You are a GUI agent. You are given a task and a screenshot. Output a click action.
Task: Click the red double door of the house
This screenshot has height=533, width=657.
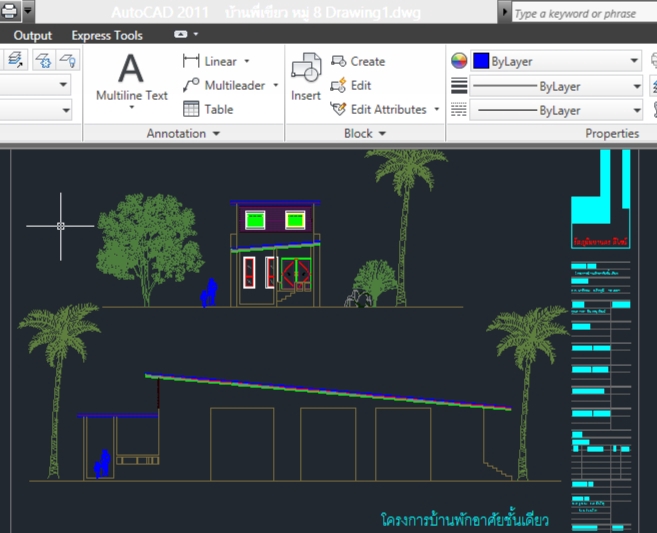click(x=296, y=273)
